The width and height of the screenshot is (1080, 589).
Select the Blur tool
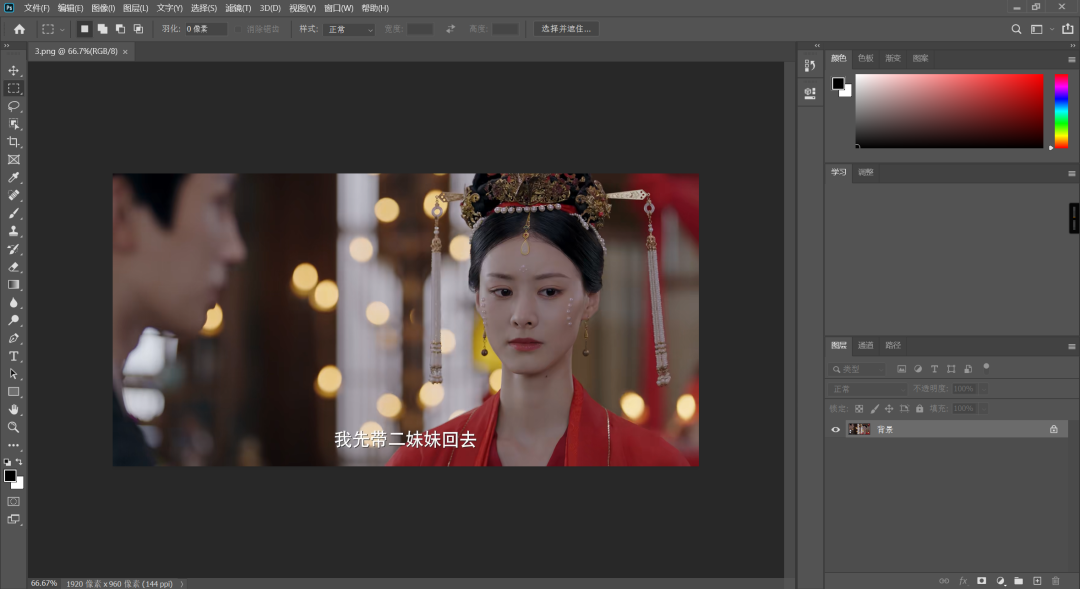(13, 302)
